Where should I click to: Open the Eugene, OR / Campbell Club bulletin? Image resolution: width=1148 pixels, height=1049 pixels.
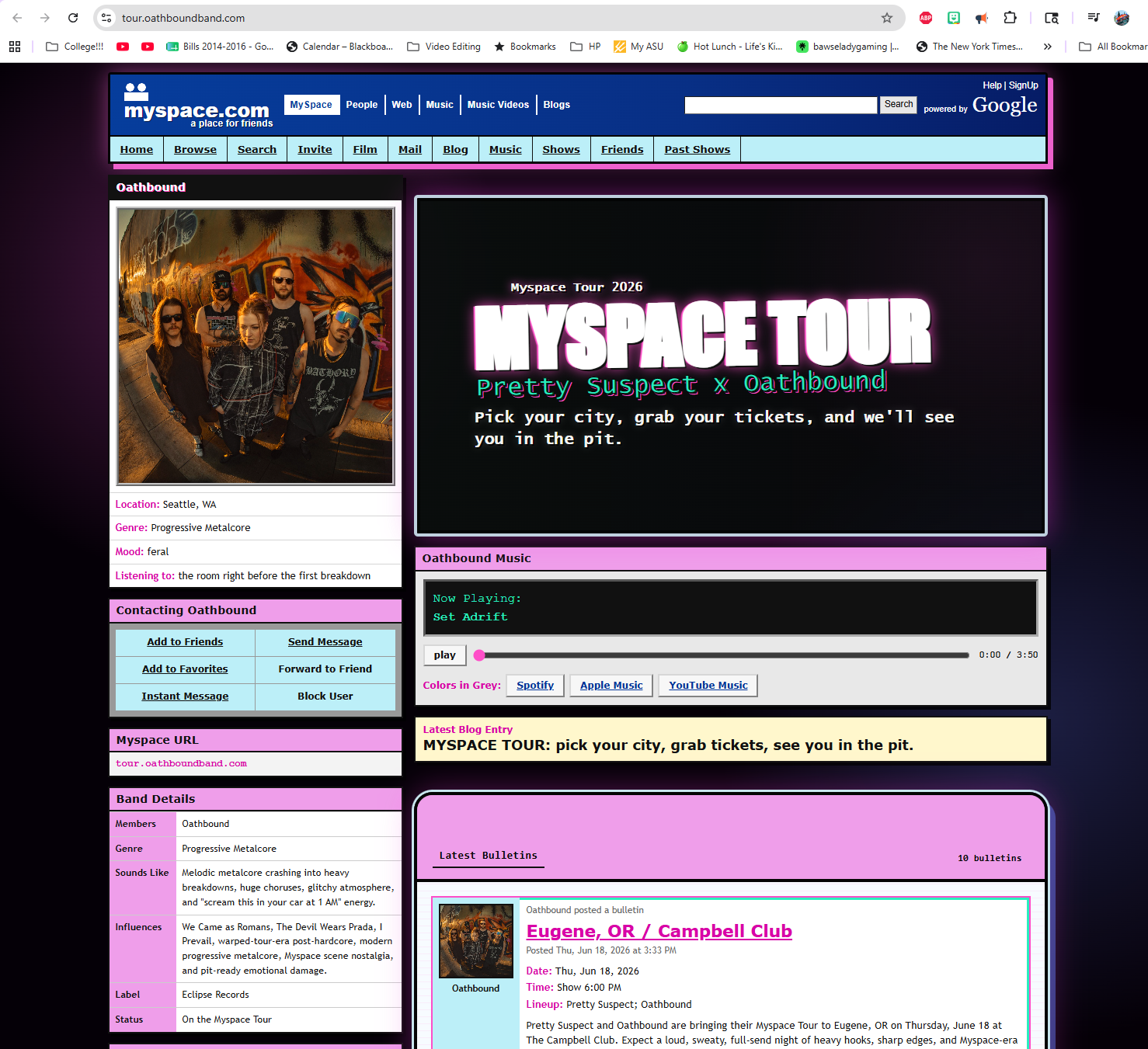click(659, 931)
